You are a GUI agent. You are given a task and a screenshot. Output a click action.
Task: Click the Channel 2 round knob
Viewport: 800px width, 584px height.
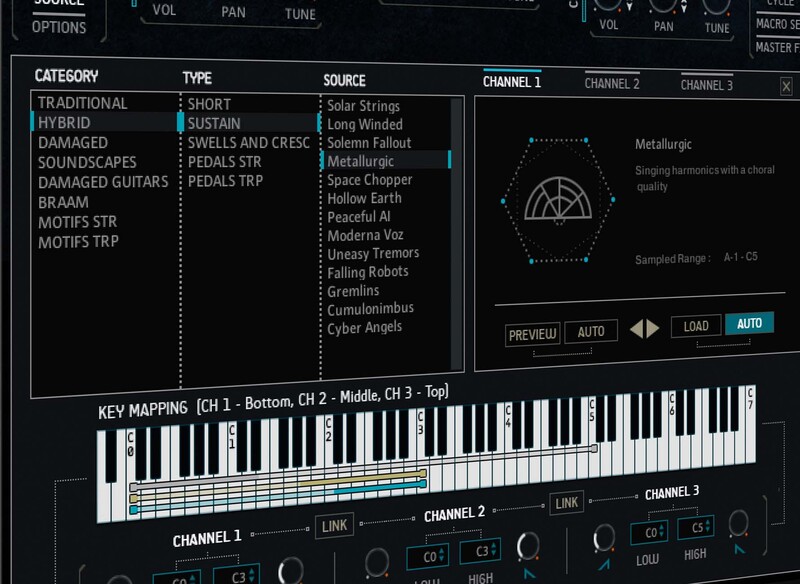[x=527, y=546]
